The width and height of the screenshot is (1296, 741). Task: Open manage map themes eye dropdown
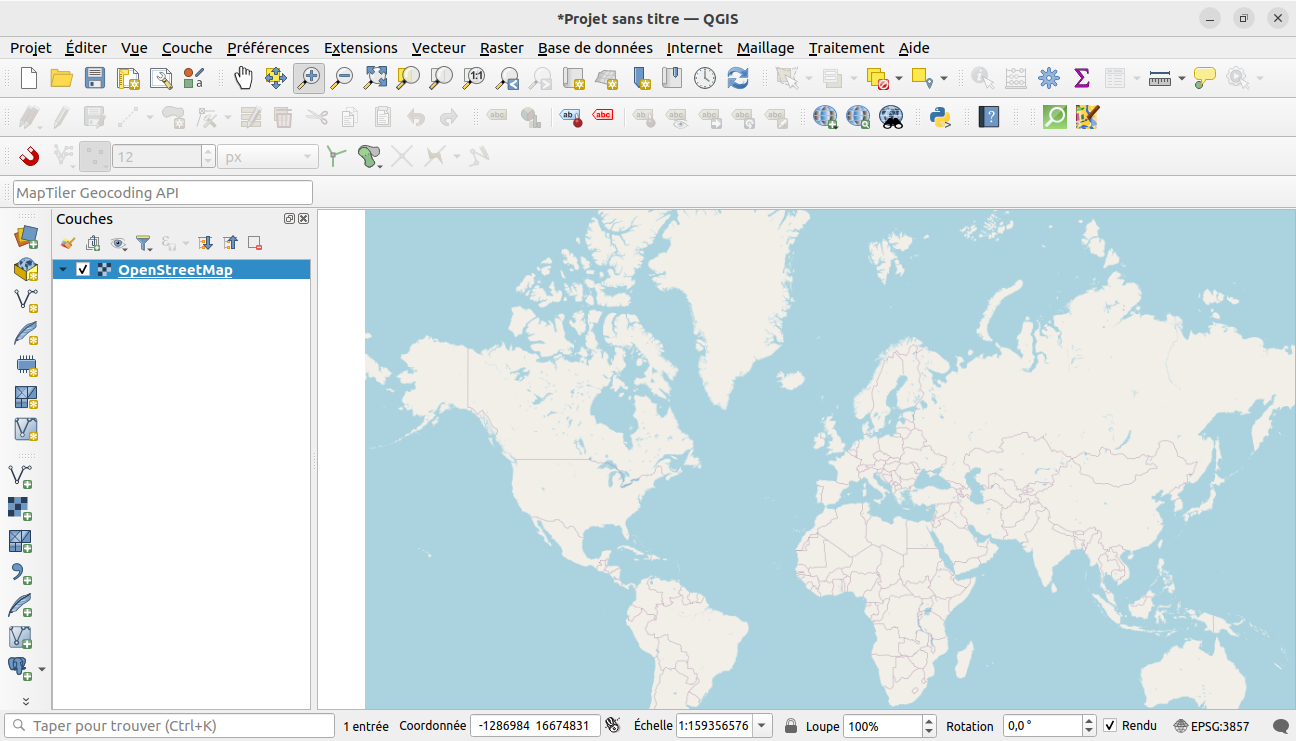coord(119,243)
